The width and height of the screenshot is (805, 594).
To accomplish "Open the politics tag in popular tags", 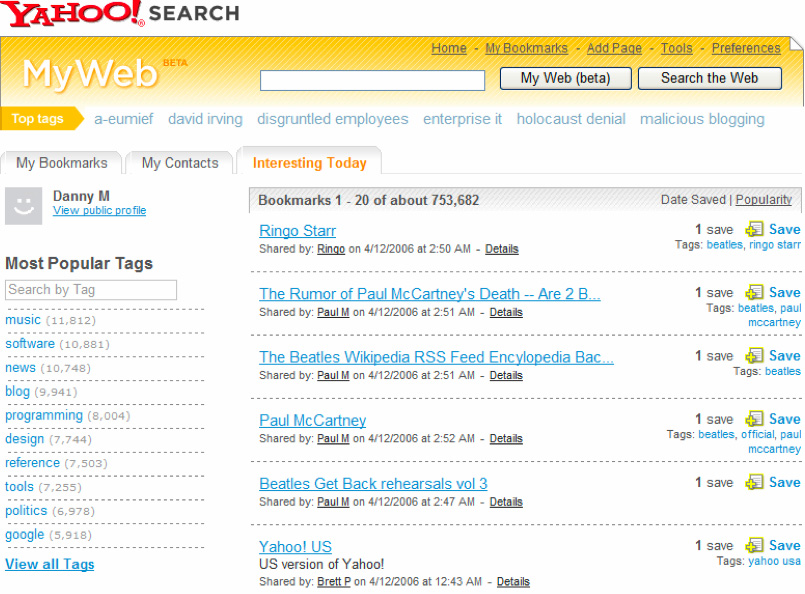I will coord(26,510).
